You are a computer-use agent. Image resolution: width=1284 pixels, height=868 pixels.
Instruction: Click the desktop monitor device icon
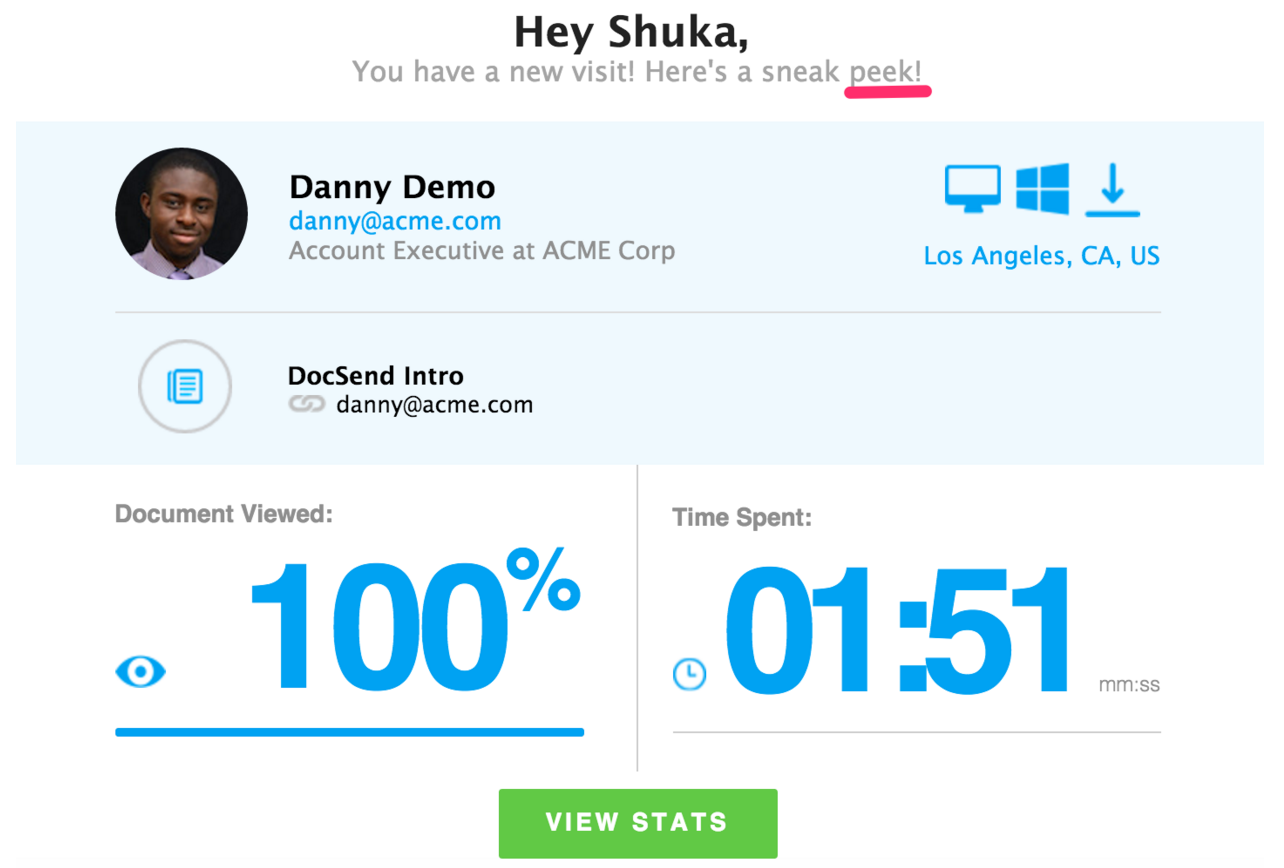972,189
